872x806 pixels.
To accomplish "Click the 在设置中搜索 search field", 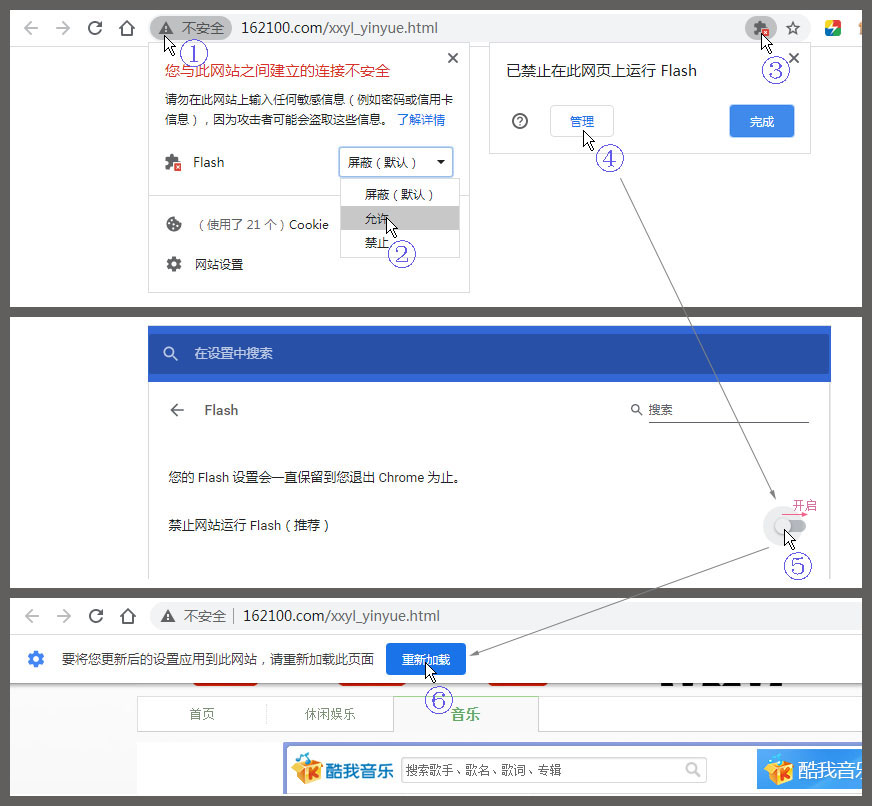I will tap(400, 353).
